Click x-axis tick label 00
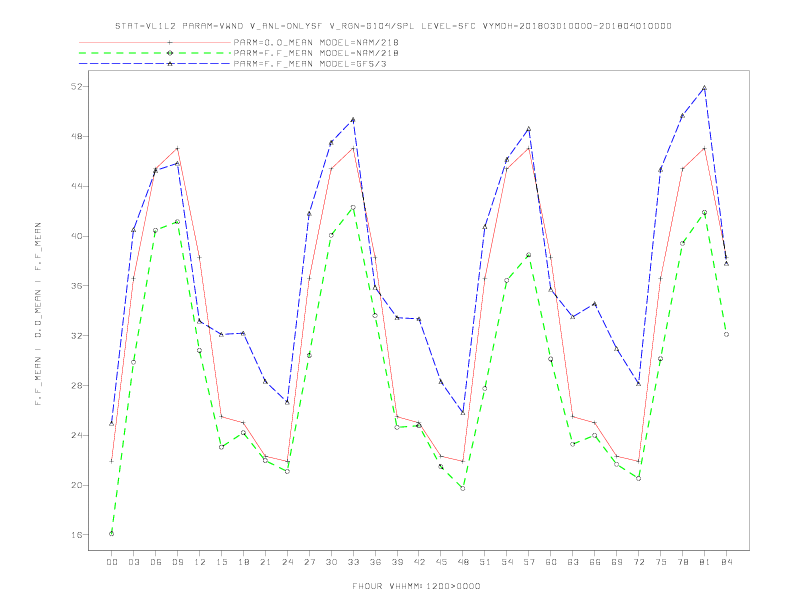The height and width of the screenshot is (612, 792). [112, 562]
